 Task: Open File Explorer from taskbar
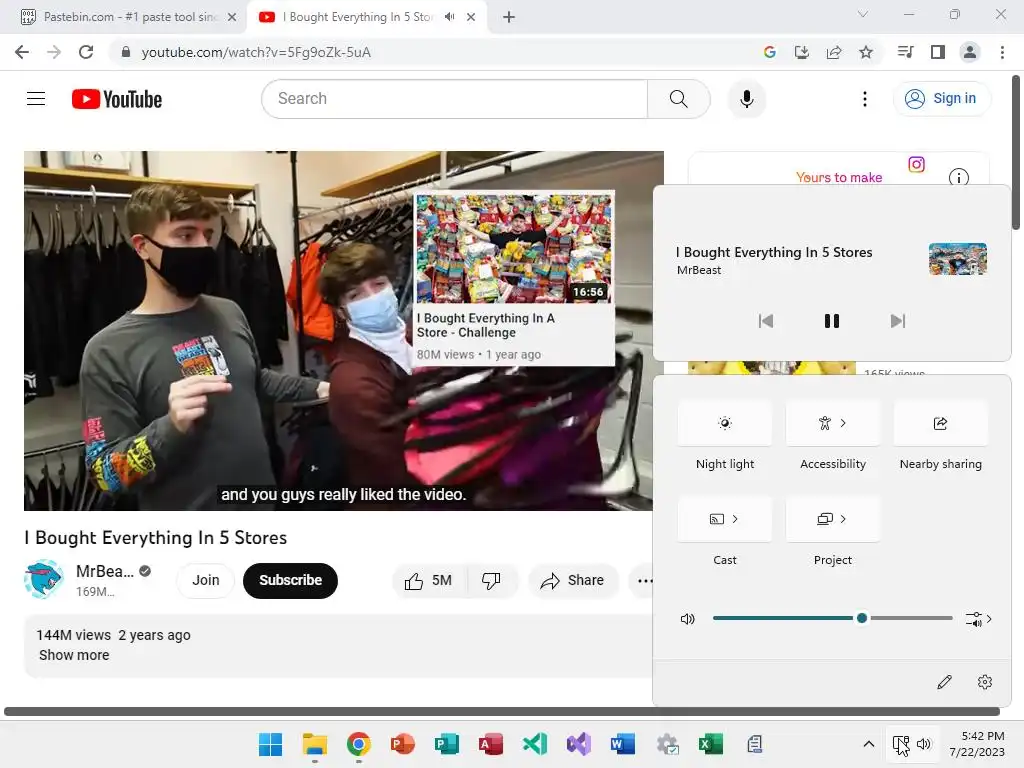(315, 744)
